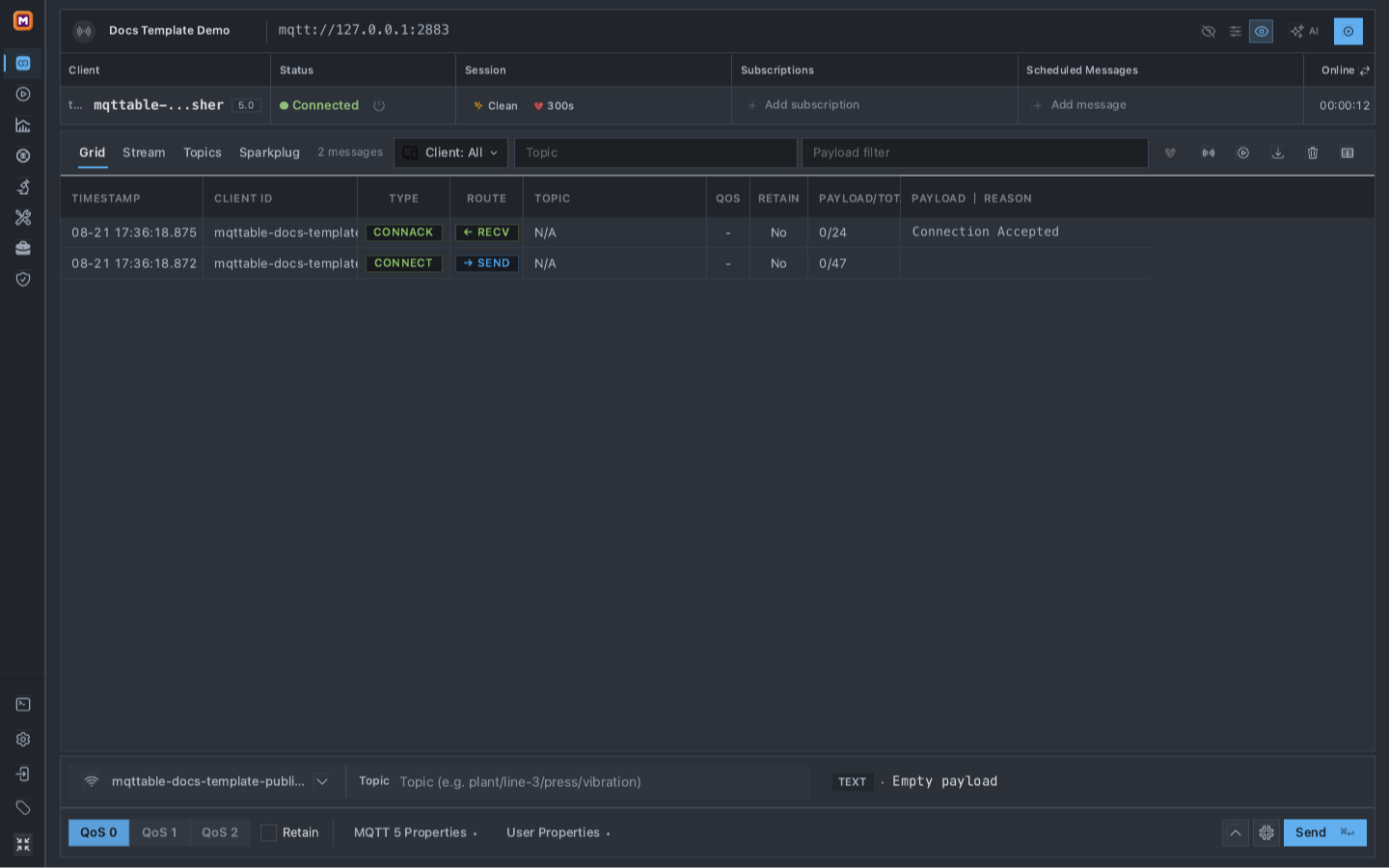Toggle the Clean session badge

(x=496, y=106)
